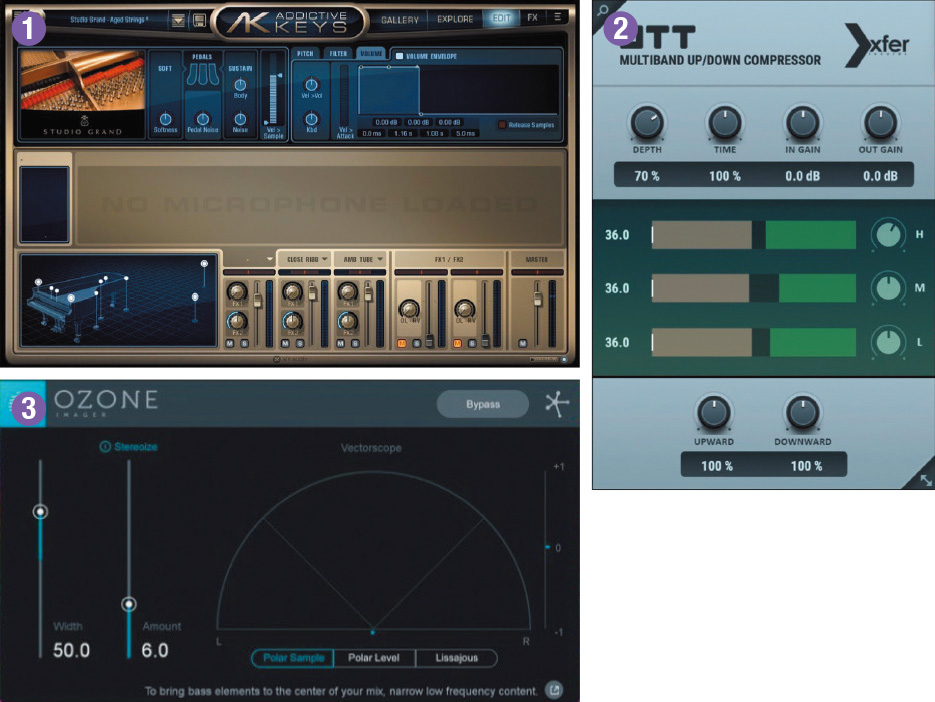Click the DEPTH value field showing 70 %
The image size is (935, 702).
[647, 176]
